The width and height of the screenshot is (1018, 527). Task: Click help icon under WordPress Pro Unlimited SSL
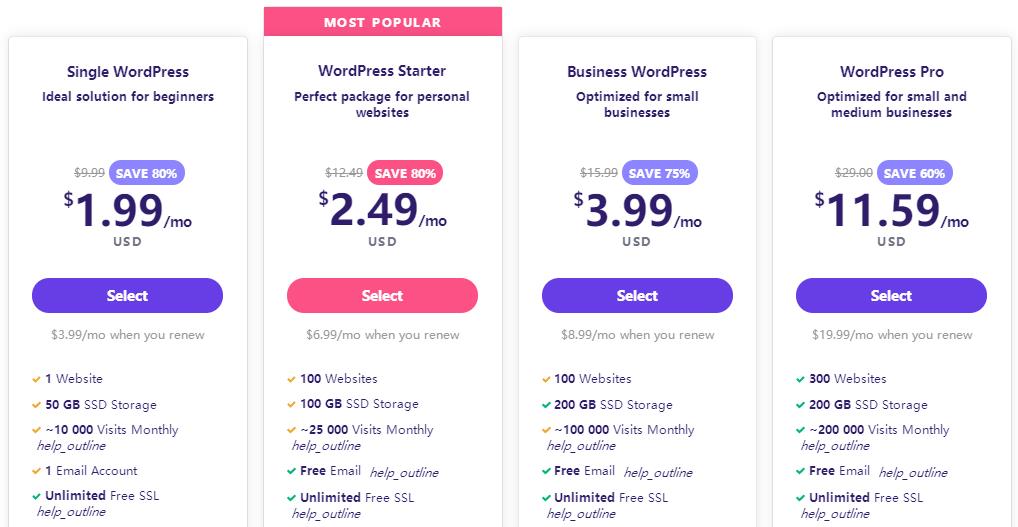click(x=836, y=514)
